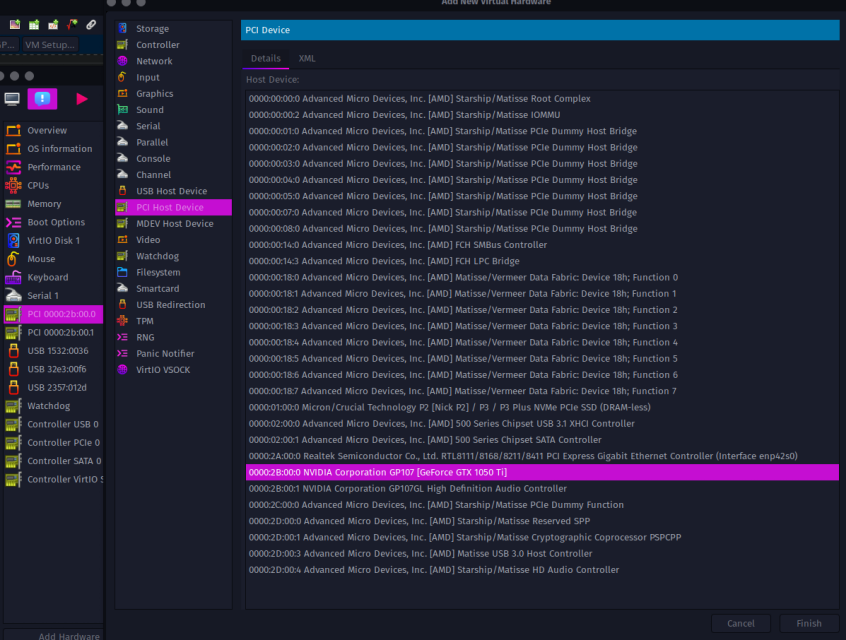This screenshot has height=640, width=846.
Task: Select Starship/Matisse IOMMU row
Action: [542, 115]
